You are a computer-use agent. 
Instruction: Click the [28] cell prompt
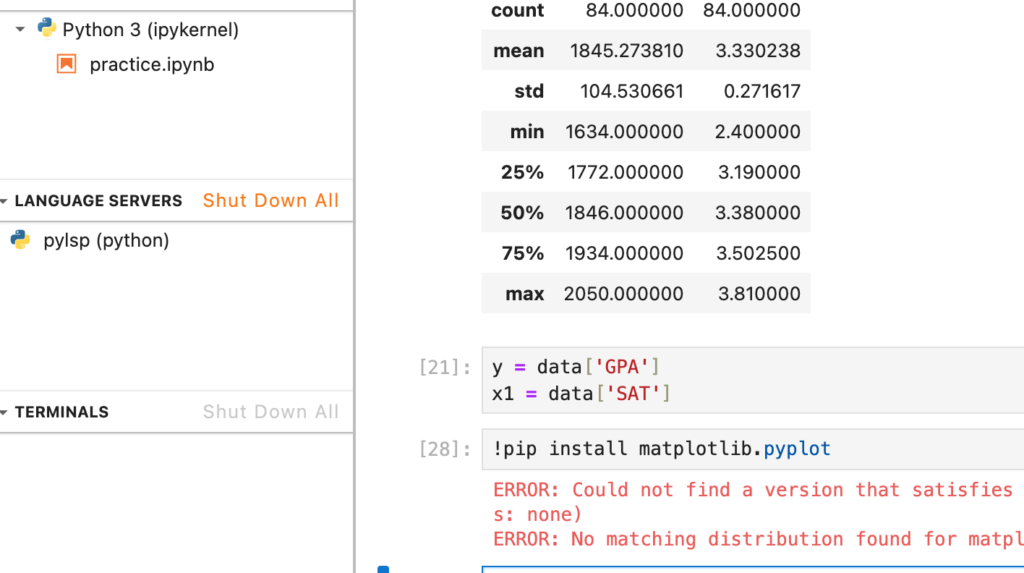444,449
